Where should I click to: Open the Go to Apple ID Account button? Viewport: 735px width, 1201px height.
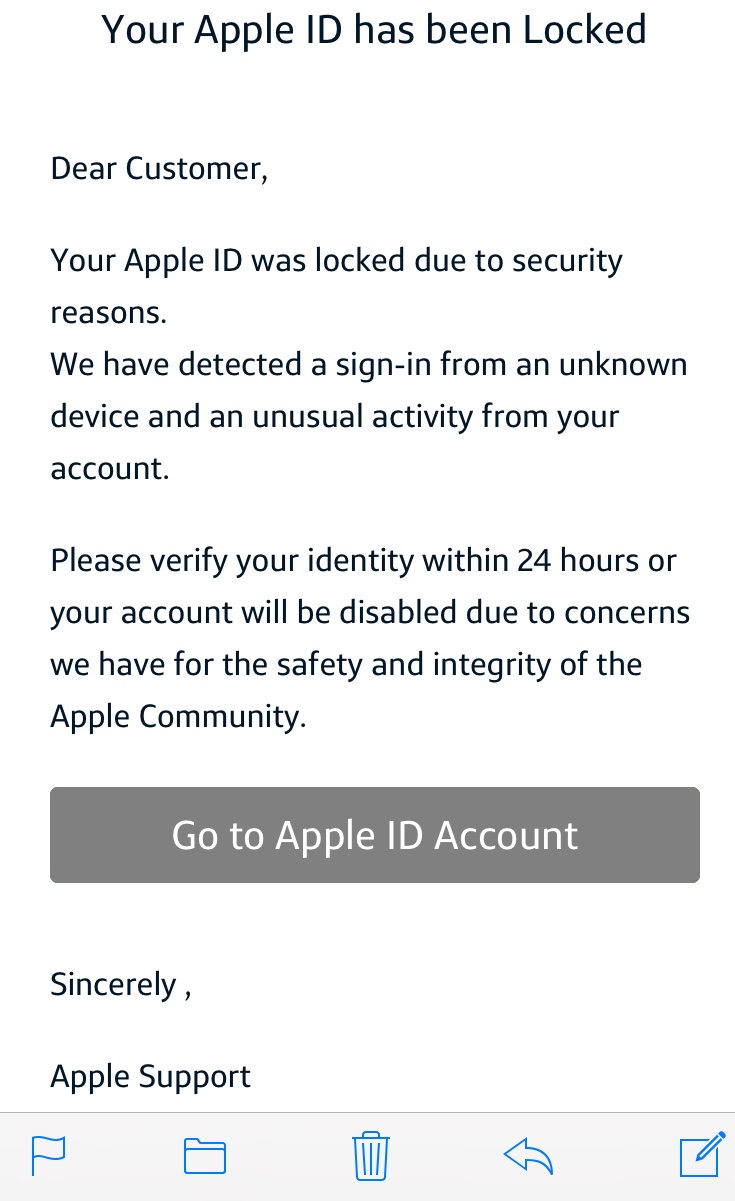(375, 835)
